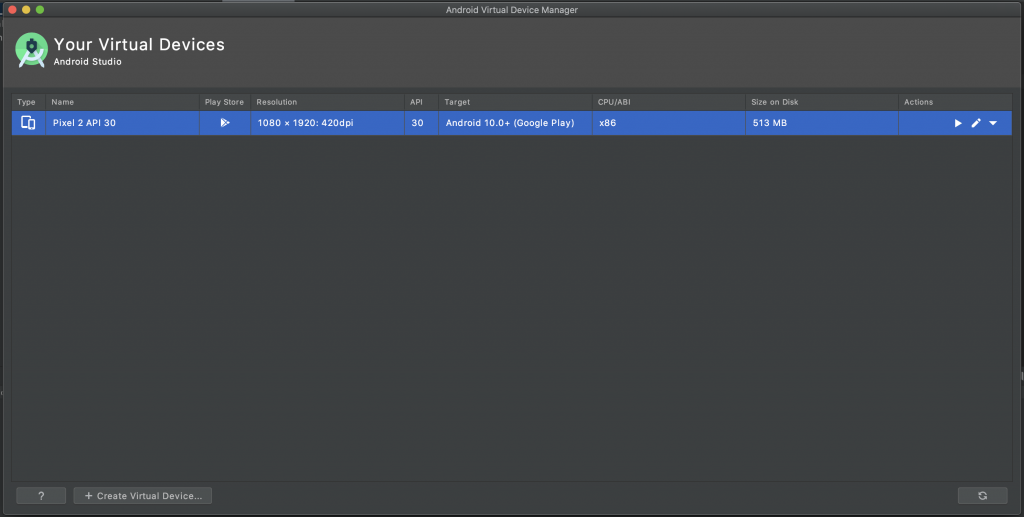The image size is (1024, 517).
Task: Click the x86 CPU/ABI cell
Action: [669, 123]
